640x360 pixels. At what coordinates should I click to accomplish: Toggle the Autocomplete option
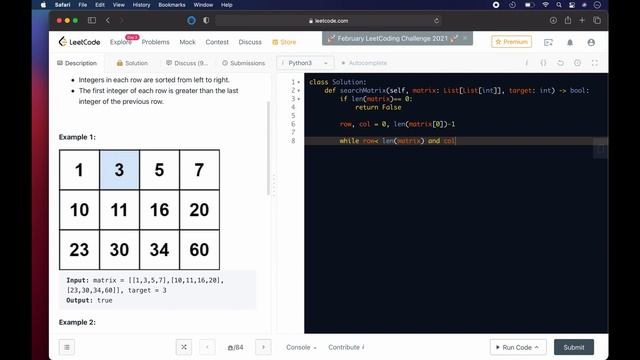(364, 63)
